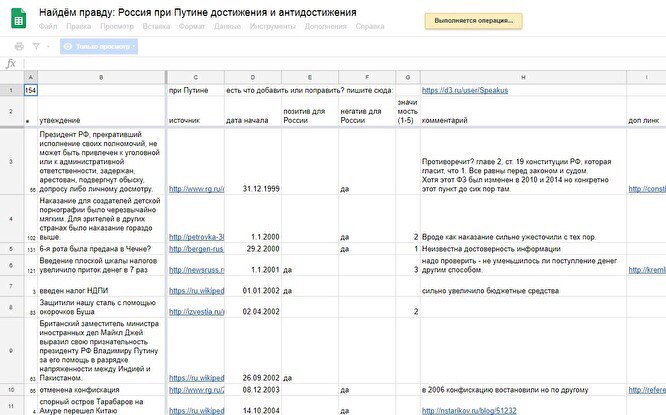Open the ru.wikipedia link in НДПИ row
This screenshot has width=666, height=415.
pyautogui.click(x=196, y=291)
